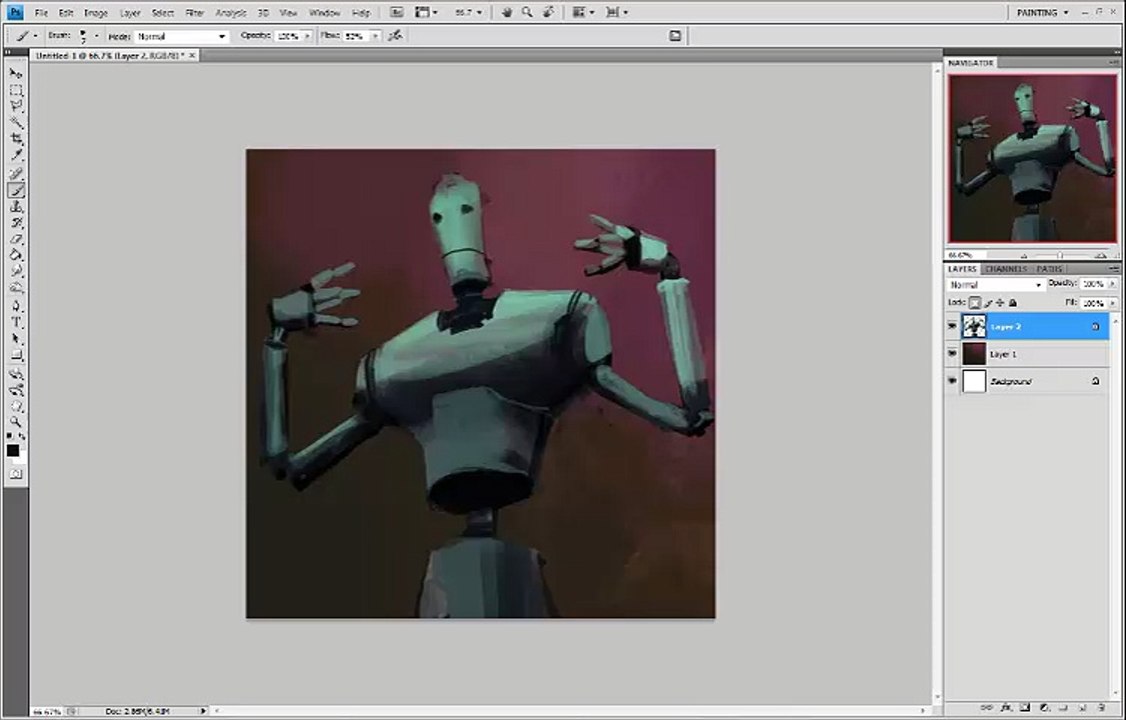Select the 3D Orbit tool
1126x720 pixels.
16,391
